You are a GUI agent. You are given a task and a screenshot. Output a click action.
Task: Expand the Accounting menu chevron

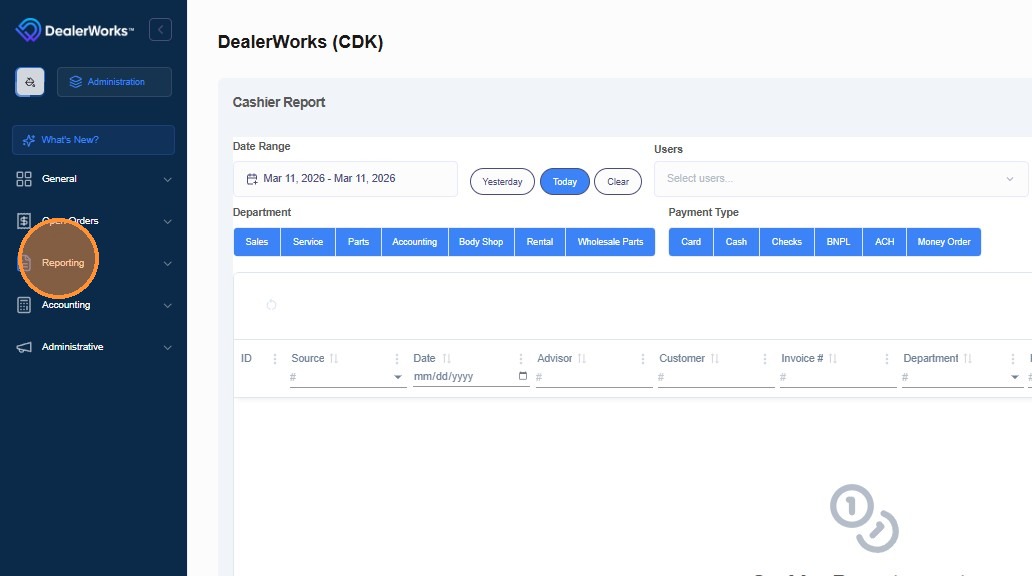click(167, 305)
